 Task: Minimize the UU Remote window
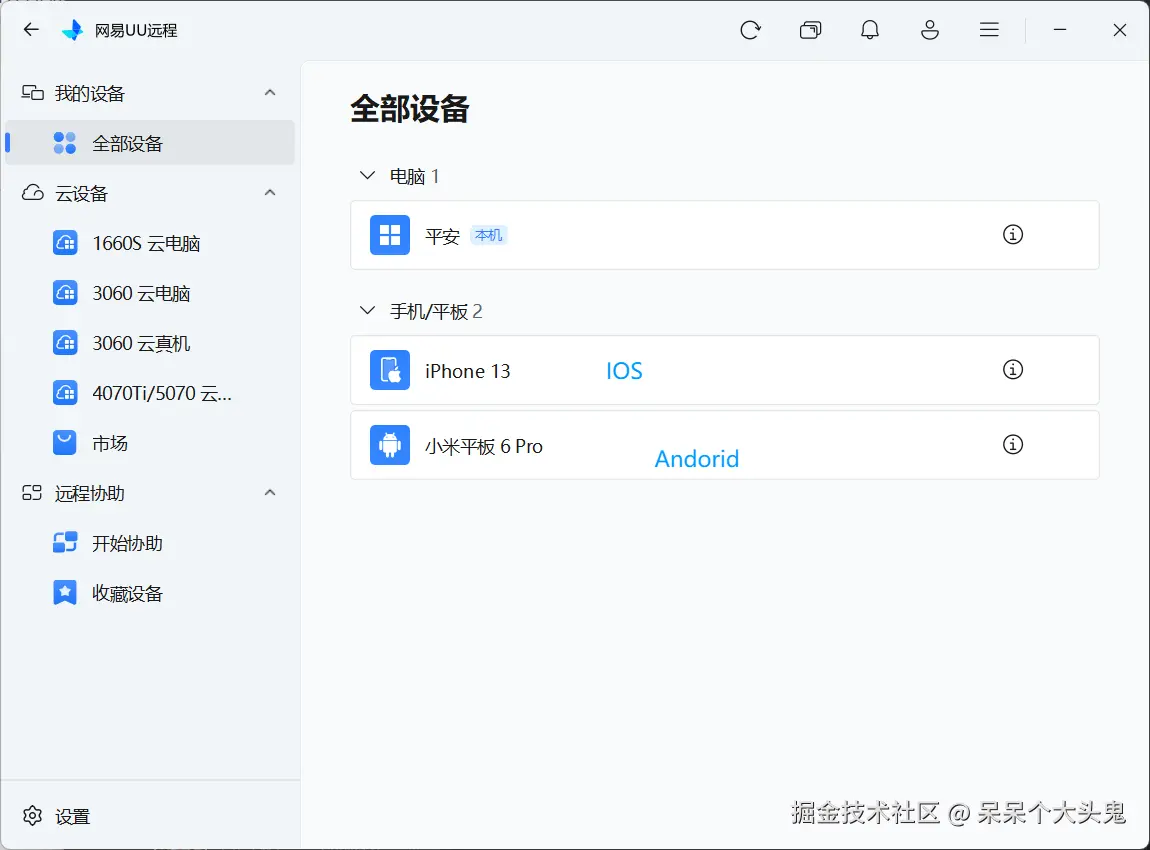pos(1060,30)
